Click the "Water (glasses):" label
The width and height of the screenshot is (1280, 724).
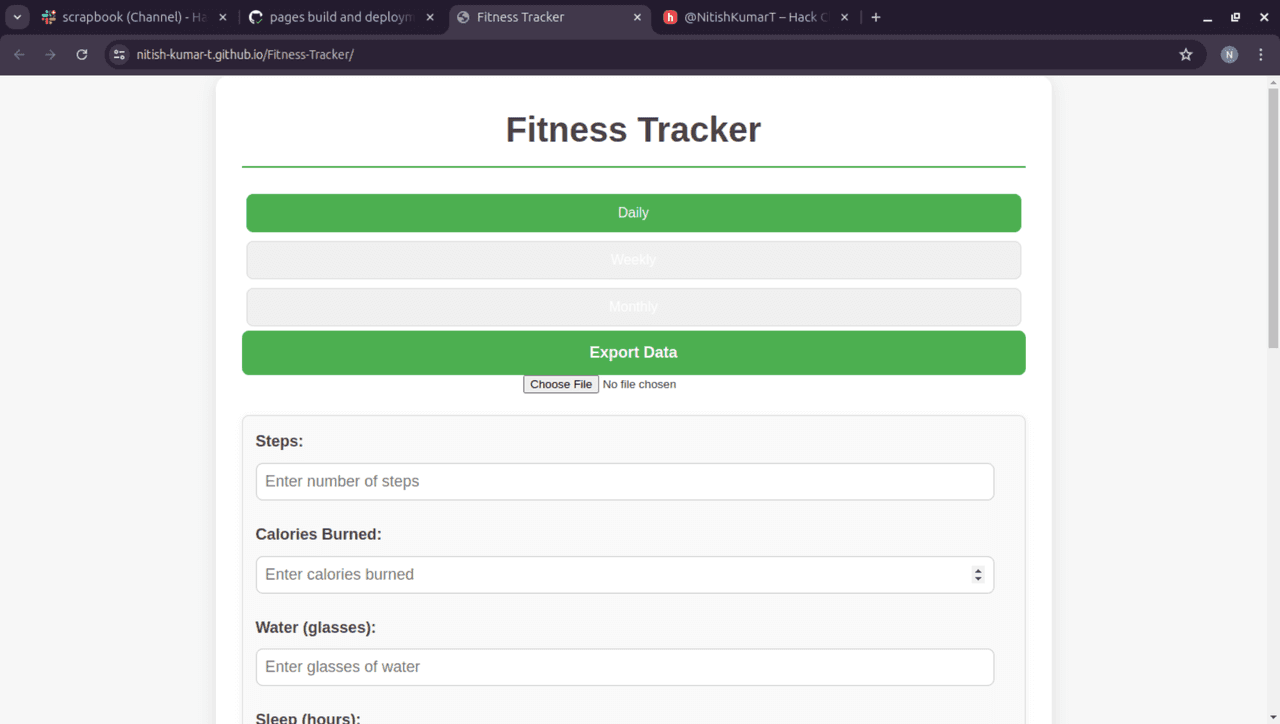315,627
